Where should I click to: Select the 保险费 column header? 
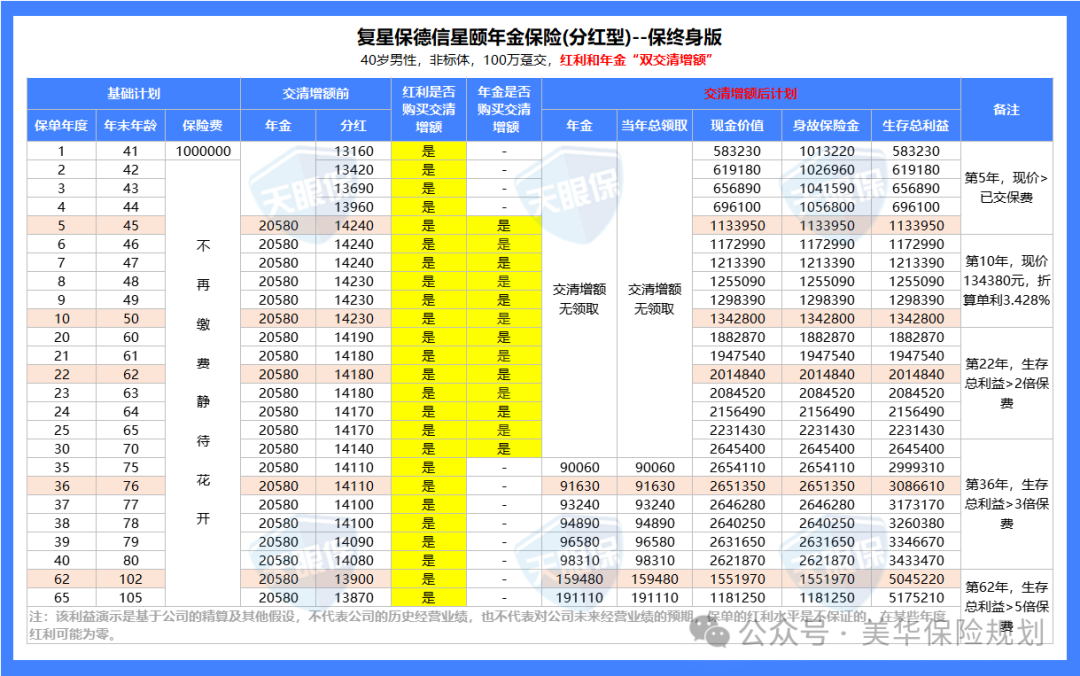point(203,126)
